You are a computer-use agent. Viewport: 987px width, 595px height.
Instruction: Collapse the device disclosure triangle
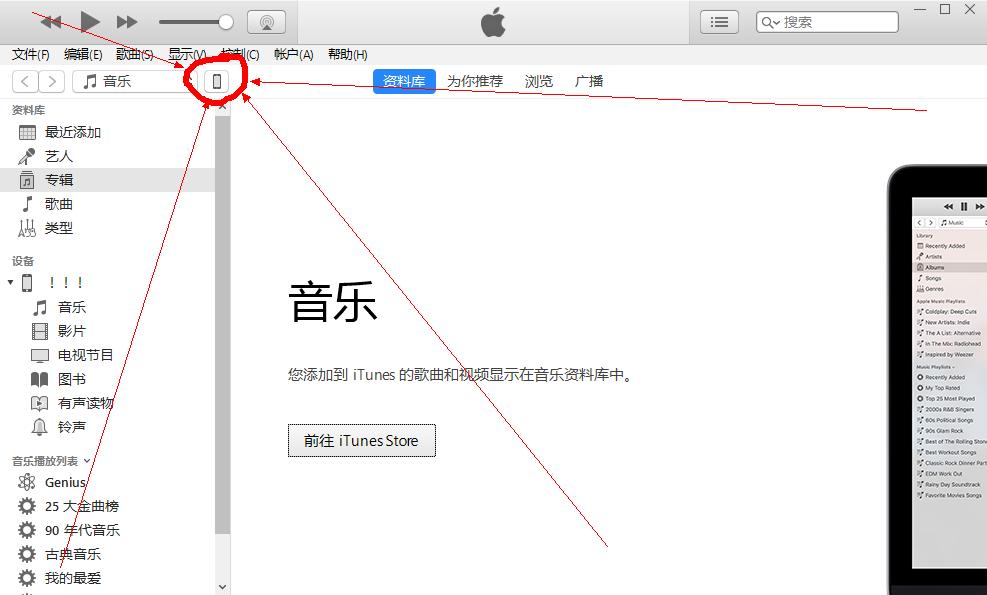point(9,282)
